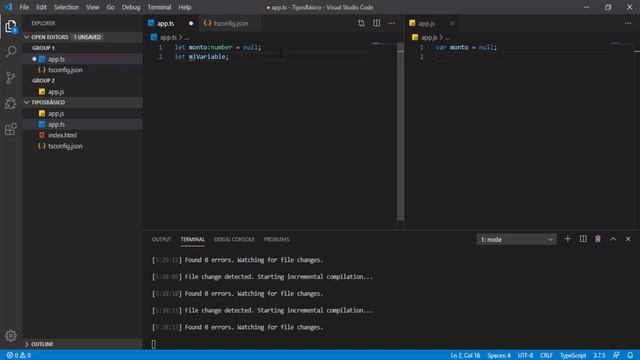This screenshot has width=640, height=360.
Task: Place cursor on 'miVariable' in line 2
Action: 207,57
